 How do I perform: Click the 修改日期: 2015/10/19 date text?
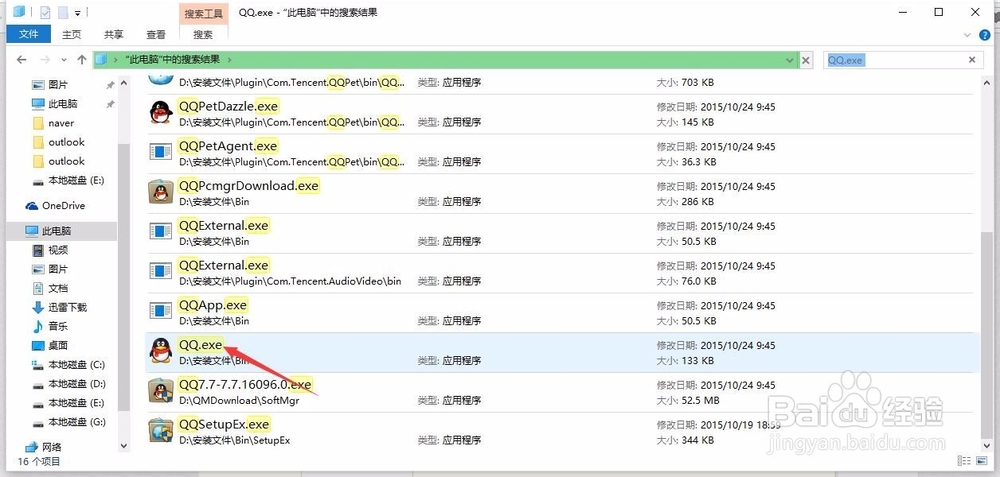pyautogui.click(x=719, y=425)
